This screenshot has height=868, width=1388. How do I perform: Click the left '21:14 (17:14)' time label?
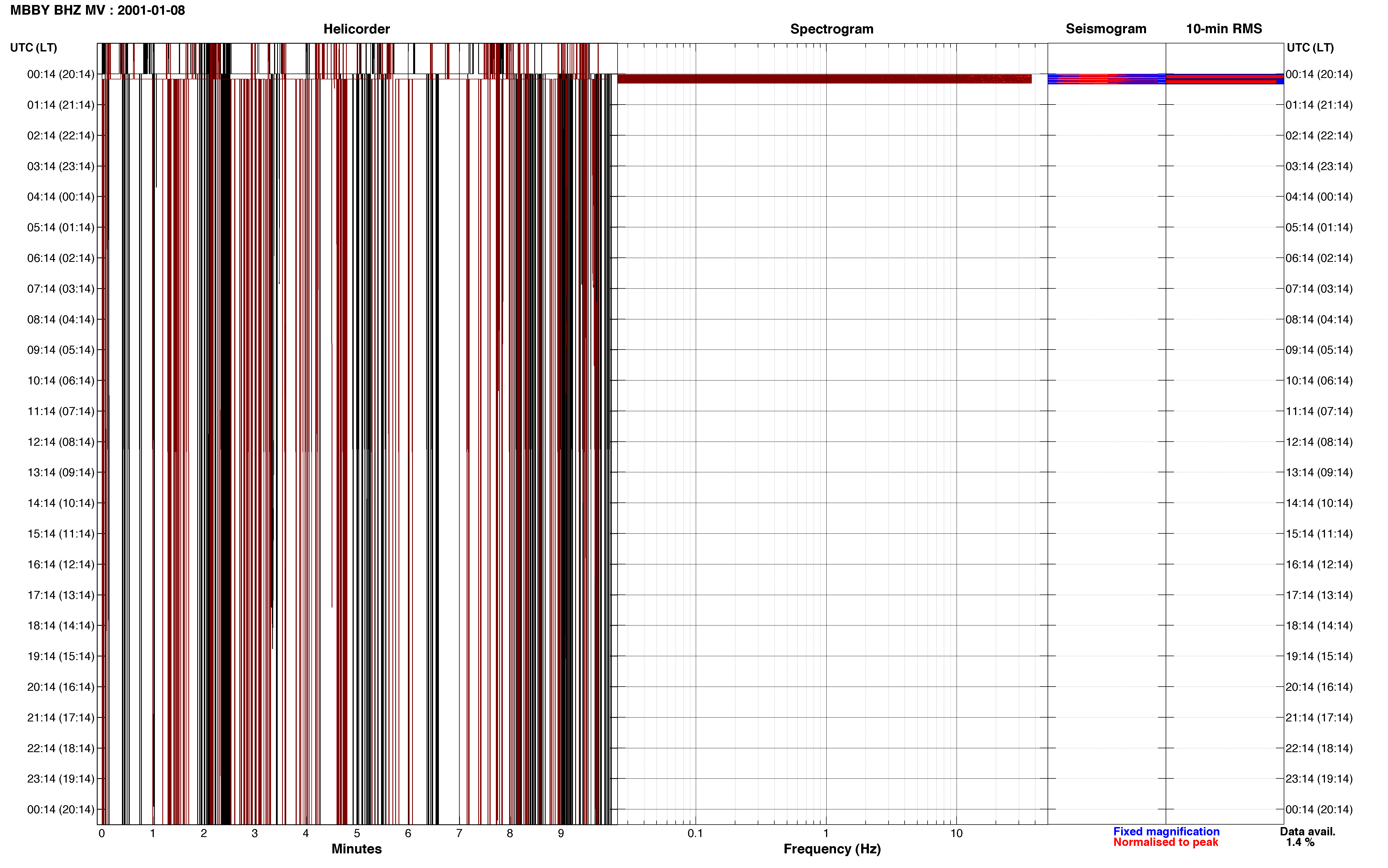pos(61,718)
